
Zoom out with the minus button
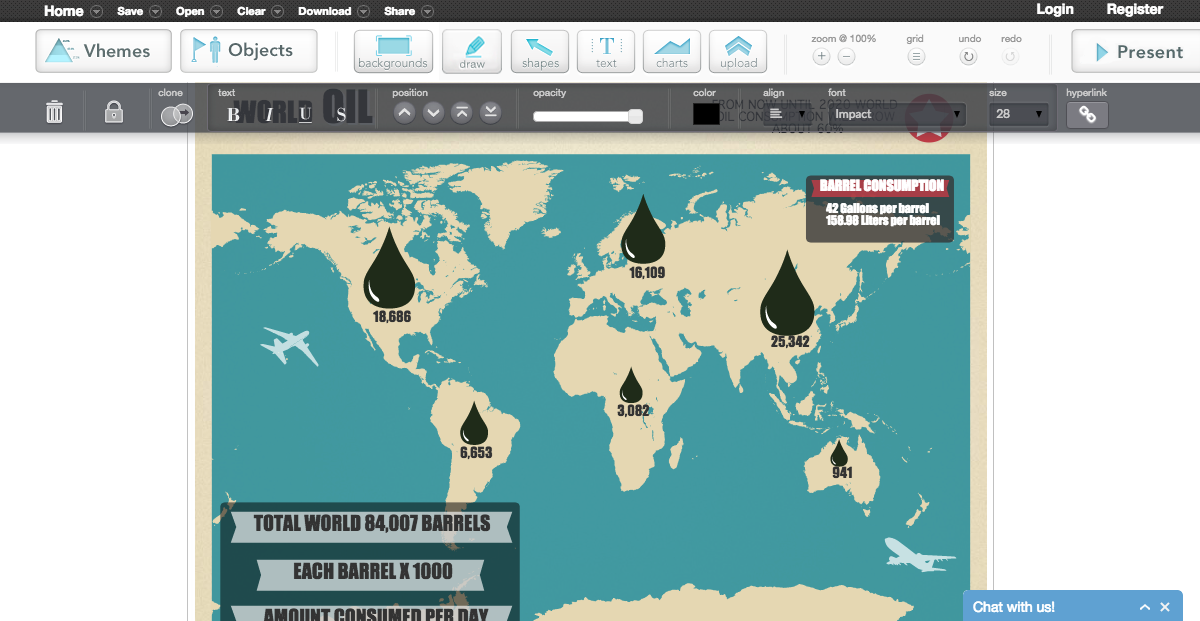846,57
